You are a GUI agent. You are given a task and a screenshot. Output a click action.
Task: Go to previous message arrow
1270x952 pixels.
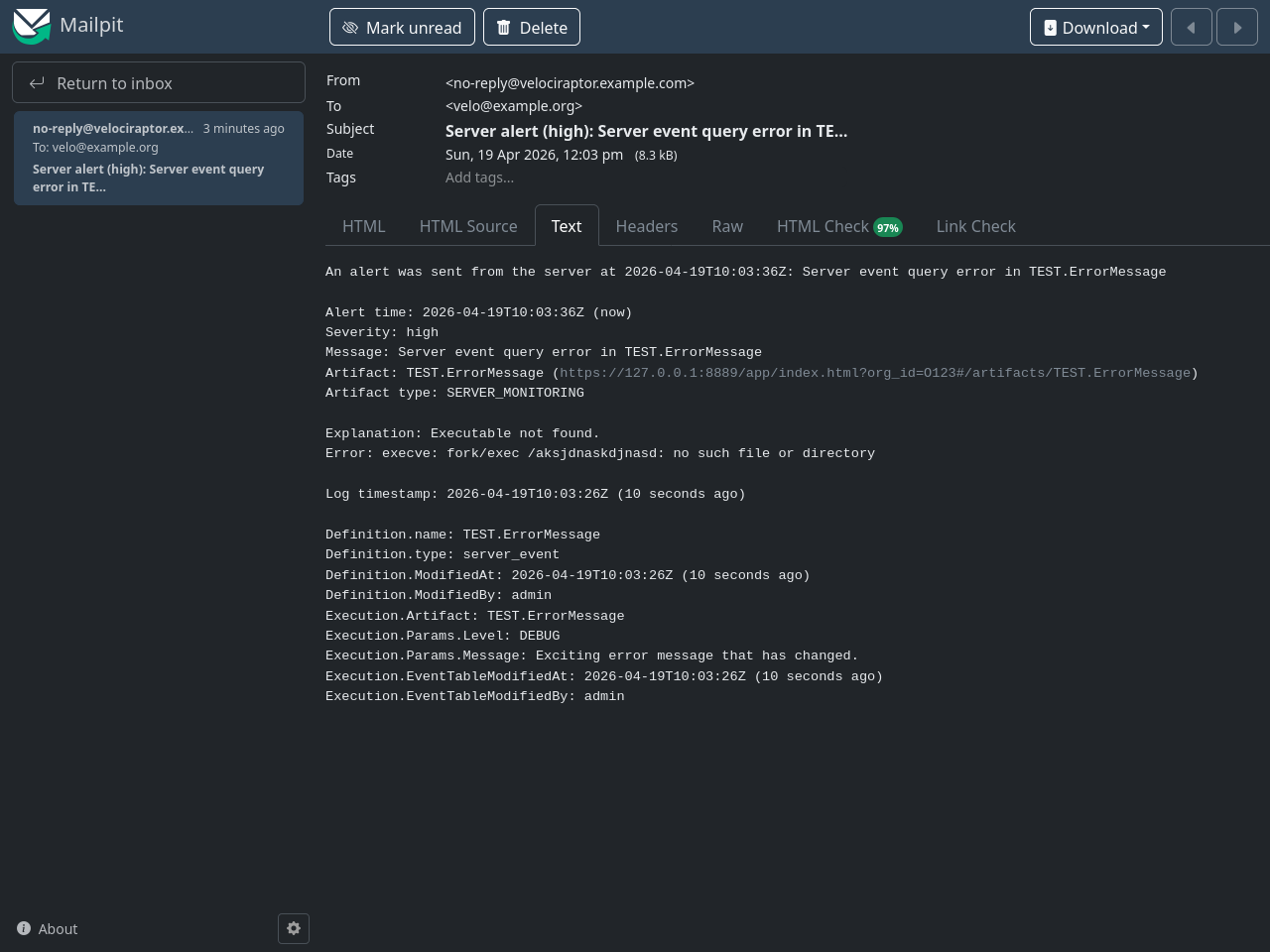pos(1192,28)
